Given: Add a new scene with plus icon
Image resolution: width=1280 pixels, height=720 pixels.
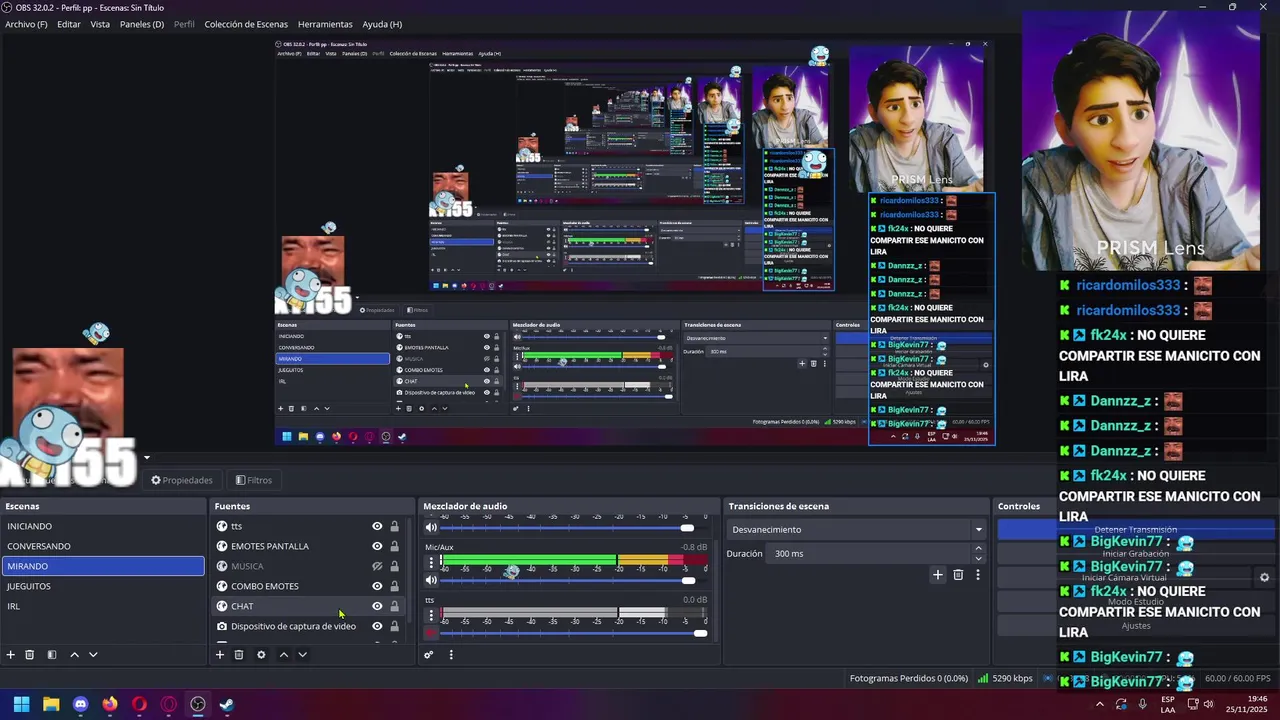Looking at the screenshot, I should (x=11, y=655).
